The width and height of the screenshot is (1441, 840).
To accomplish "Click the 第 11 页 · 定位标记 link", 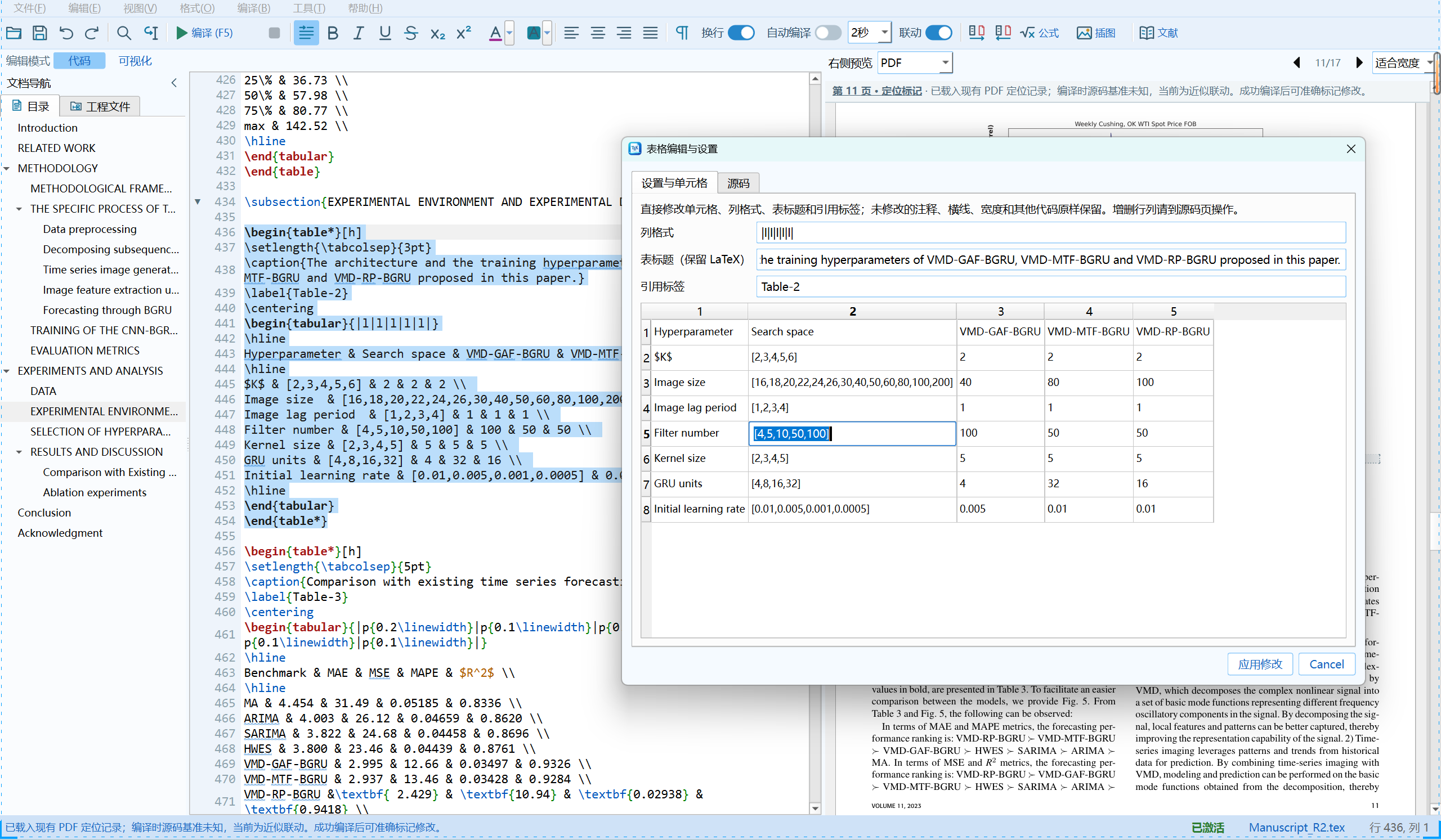I will (876, 91).
